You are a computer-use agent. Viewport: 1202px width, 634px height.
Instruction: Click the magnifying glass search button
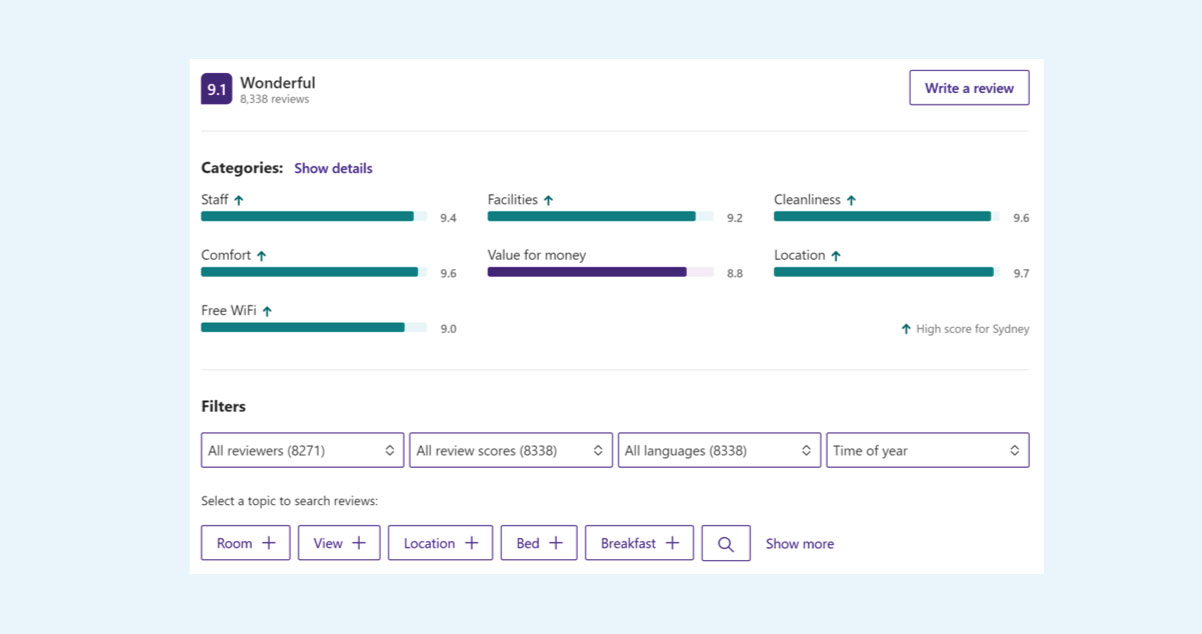pyautogui.click(x=726, y=544)
